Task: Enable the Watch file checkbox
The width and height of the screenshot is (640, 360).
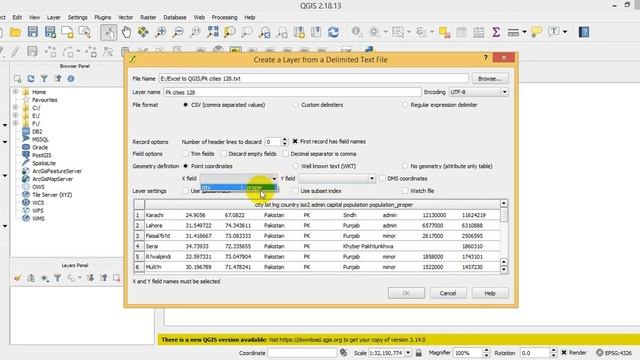Action: [x=405, y=191]
